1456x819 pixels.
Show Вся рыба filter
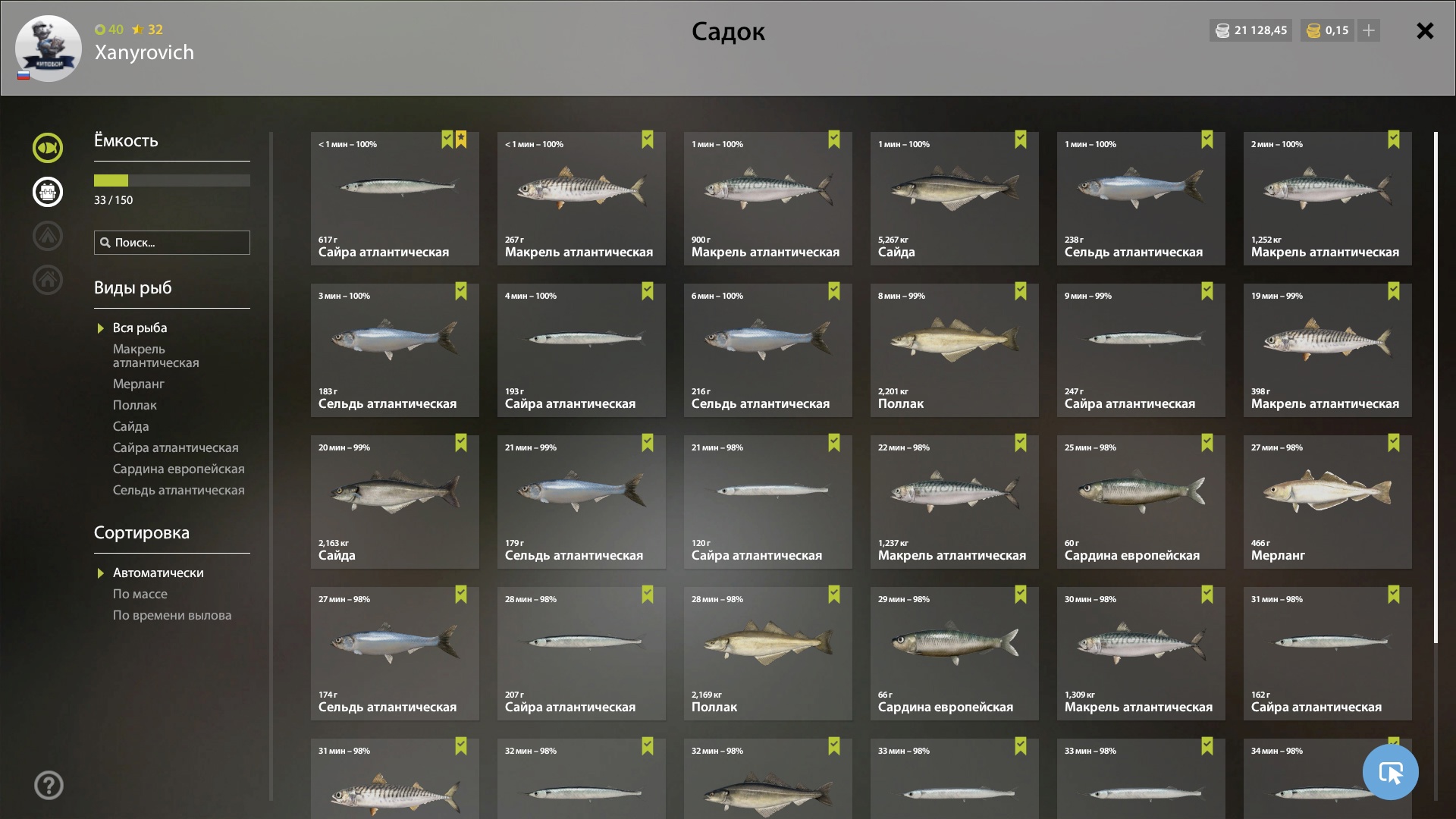click(x=140, y=328)
